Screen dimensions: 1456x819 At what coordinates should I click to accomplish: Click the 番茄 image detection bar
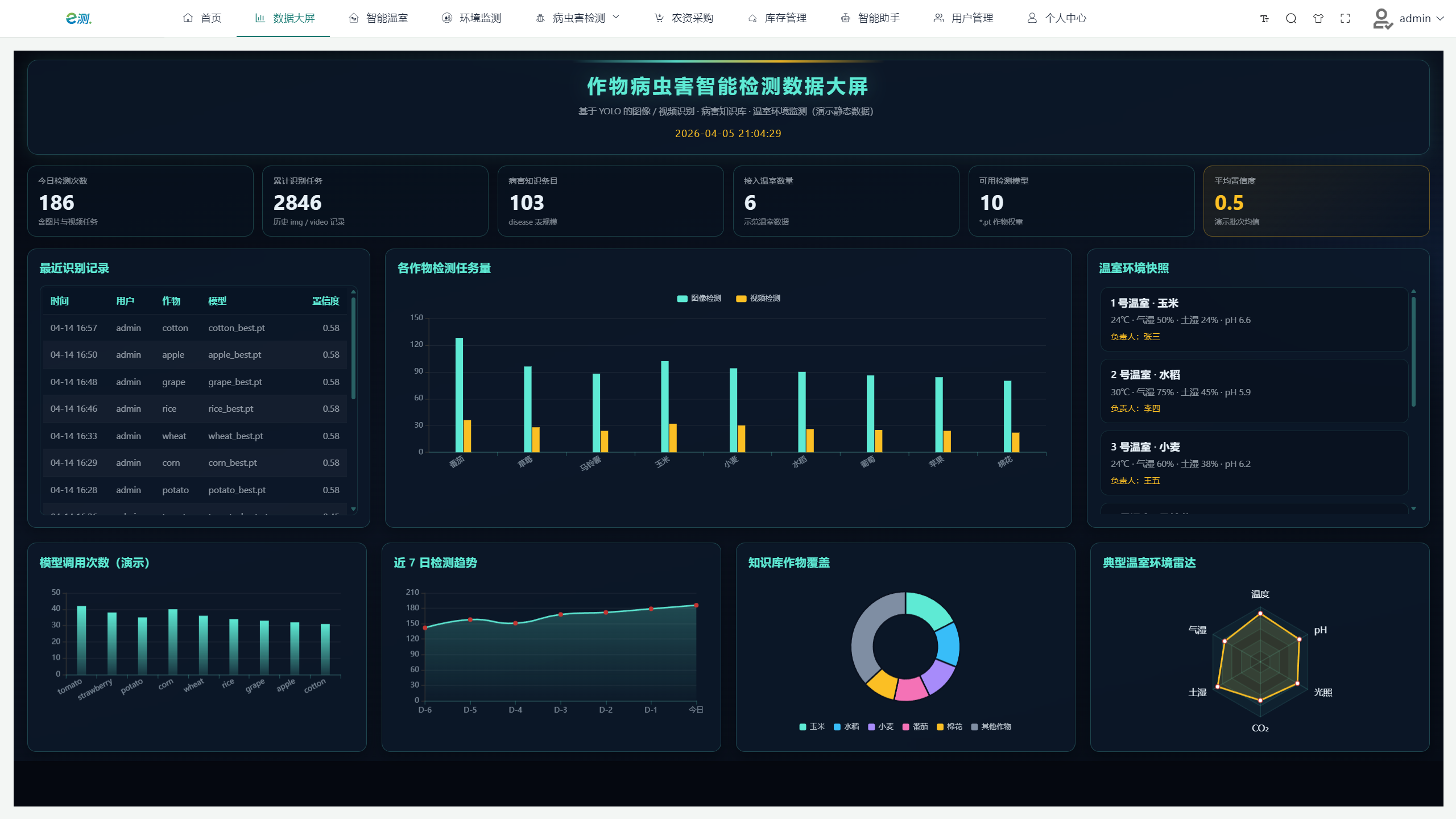(x=459, y=395)
